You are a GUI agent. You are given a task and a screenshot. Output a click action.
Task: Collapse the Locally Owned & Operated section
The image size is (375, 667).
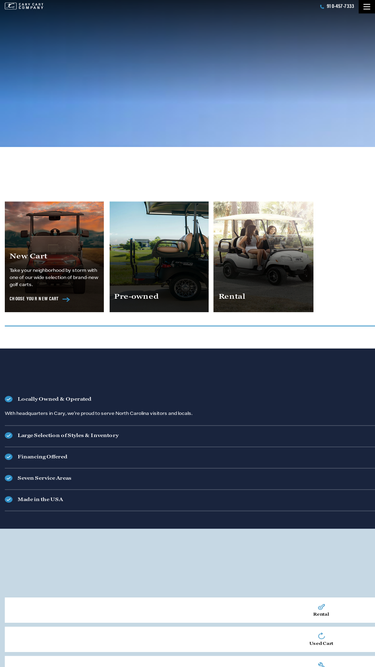[x=190, y=399]
